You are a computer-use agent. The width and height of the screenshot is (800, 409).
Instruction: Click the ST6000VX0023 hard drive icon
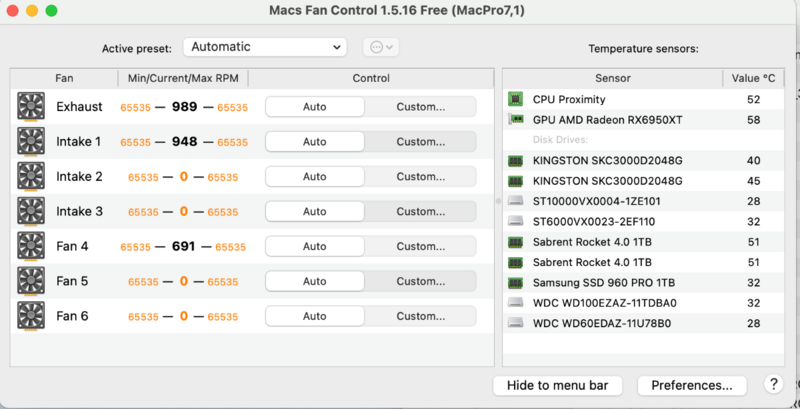[x=516, y=221]
